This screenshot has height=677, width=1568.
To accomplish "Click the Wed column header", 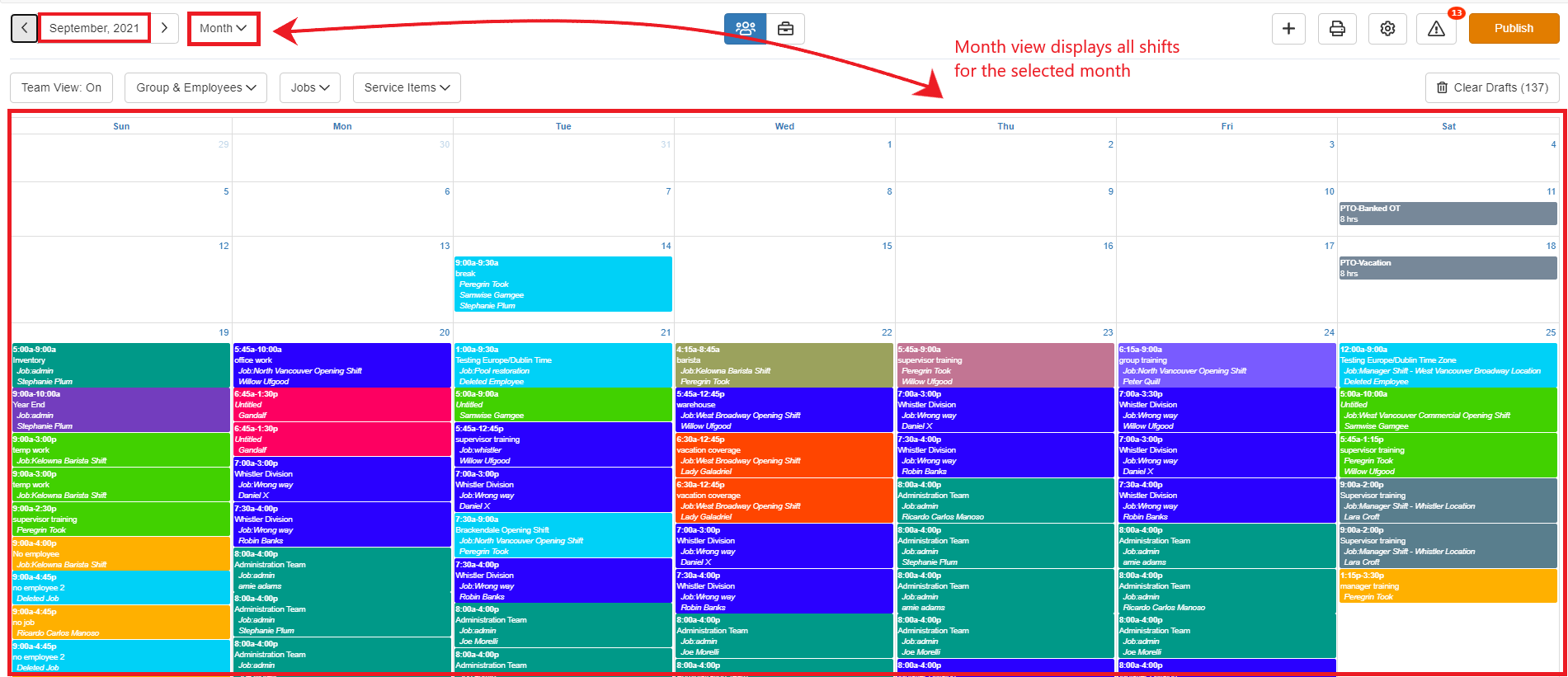I will 784,126.
